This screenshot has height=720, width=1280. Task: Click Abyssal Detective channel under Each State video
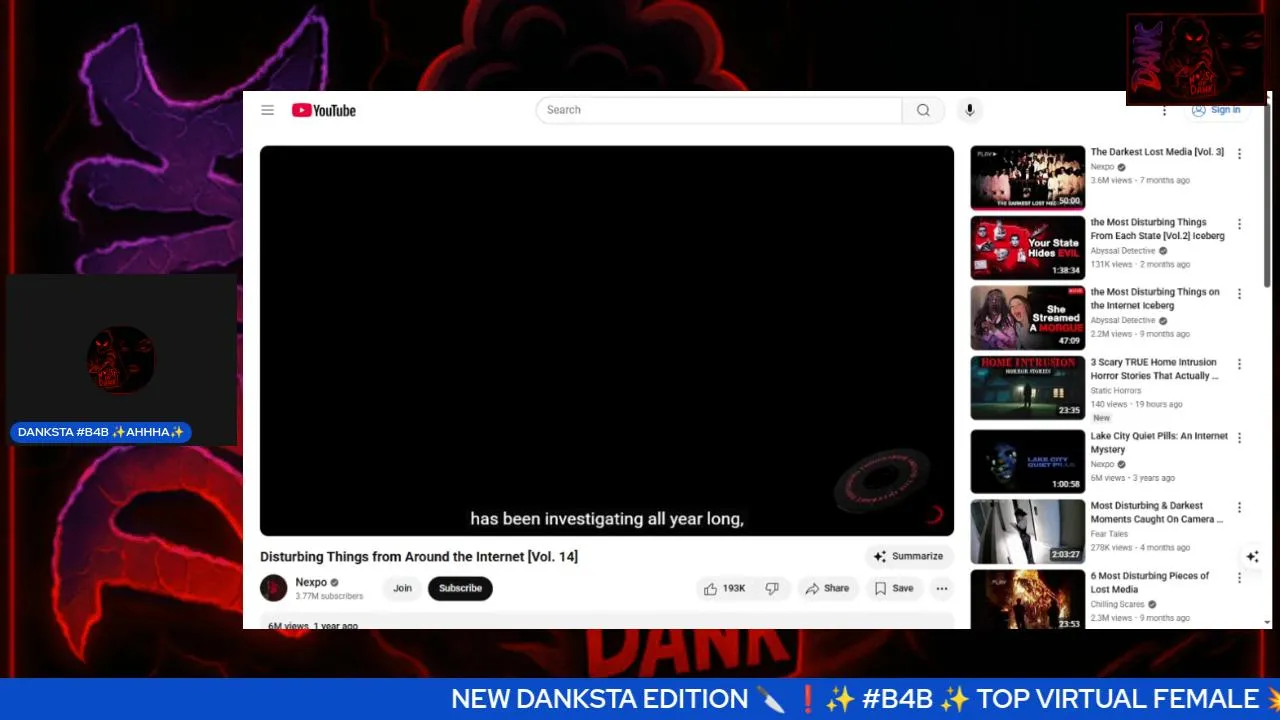click(1123, 251)
